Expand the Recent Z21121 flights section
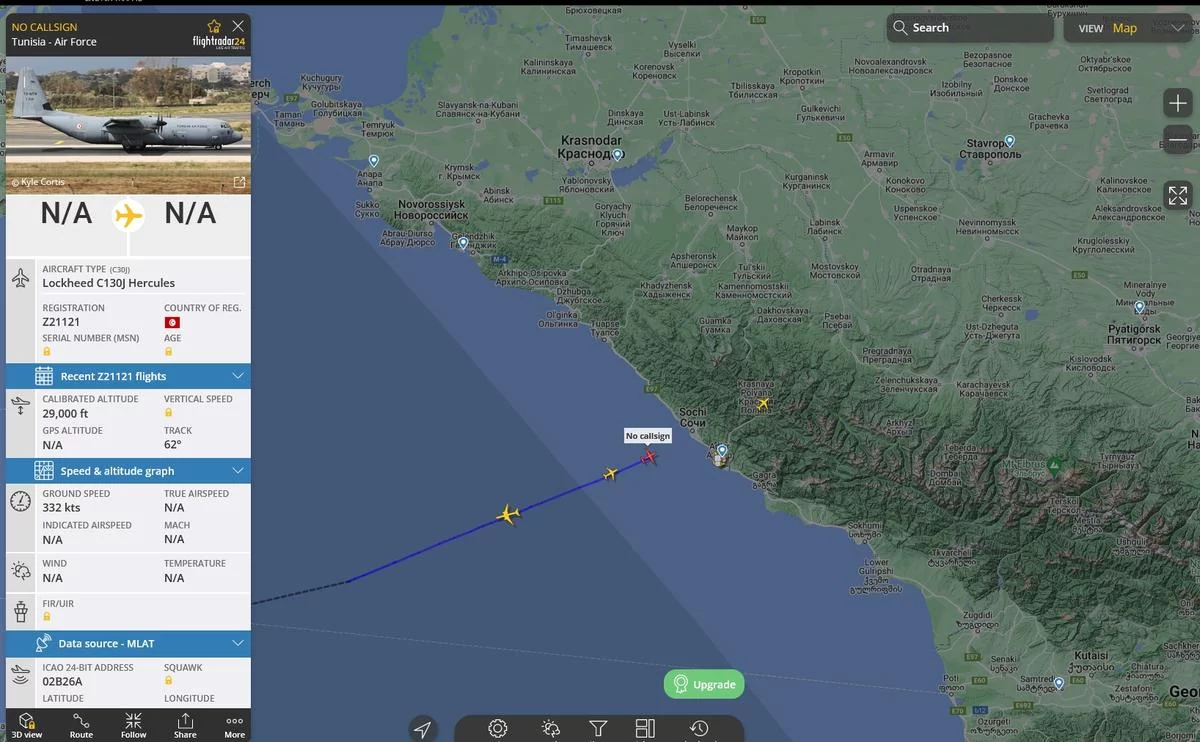Viewport: 1200px width, 742px height. click(128, 376)
